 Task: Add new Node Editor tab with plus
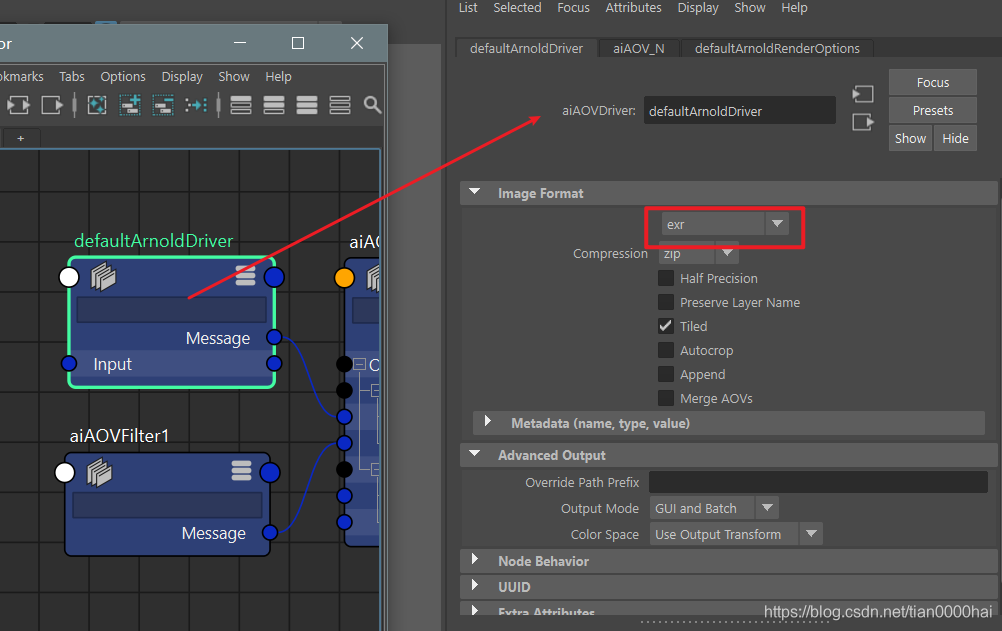point(20,138)
